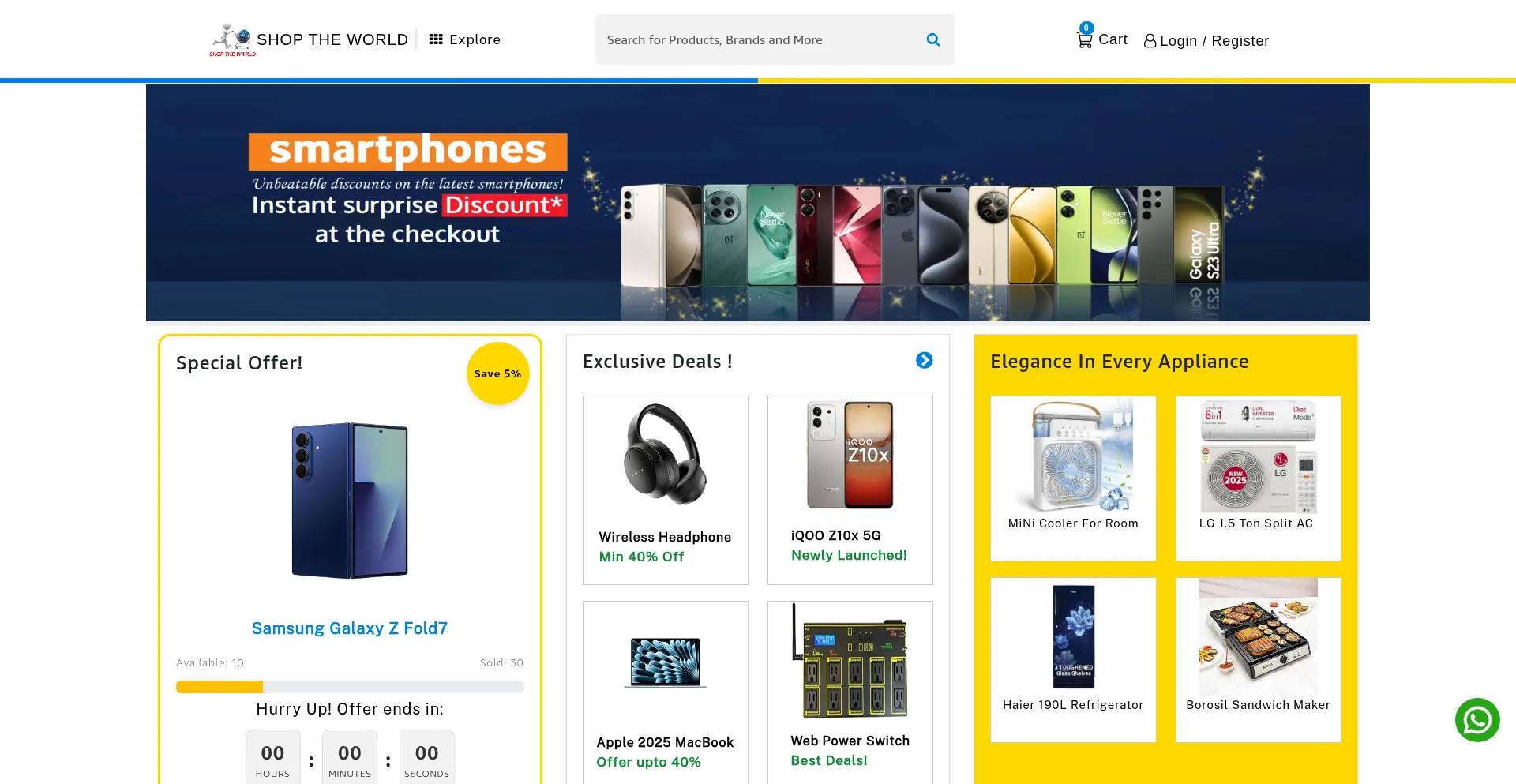The image size is (1516, 784).
Task: Open the Samsung Galaxy Z Fold7 link
Action: coord(349,628)
